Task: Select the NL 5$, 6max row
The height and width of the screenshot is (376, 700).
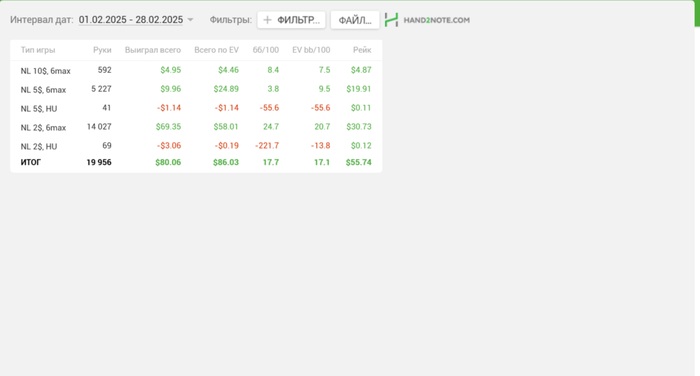Action: [x=196, y=89]
